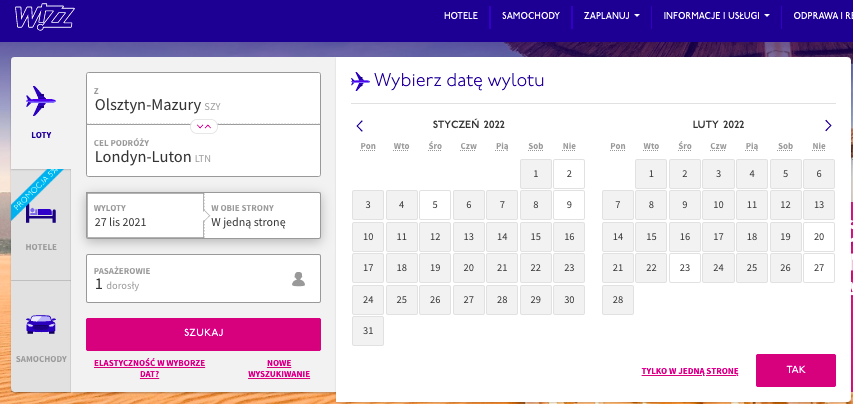Click the passenger person icon

(x=297, y=279)
